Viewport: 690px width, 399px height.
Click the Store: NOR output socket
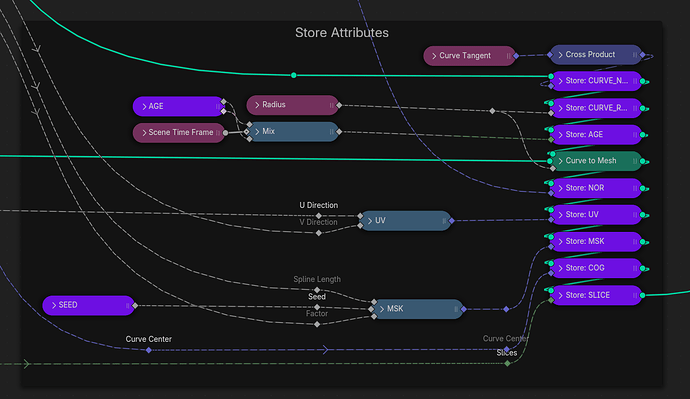point(642,188)
